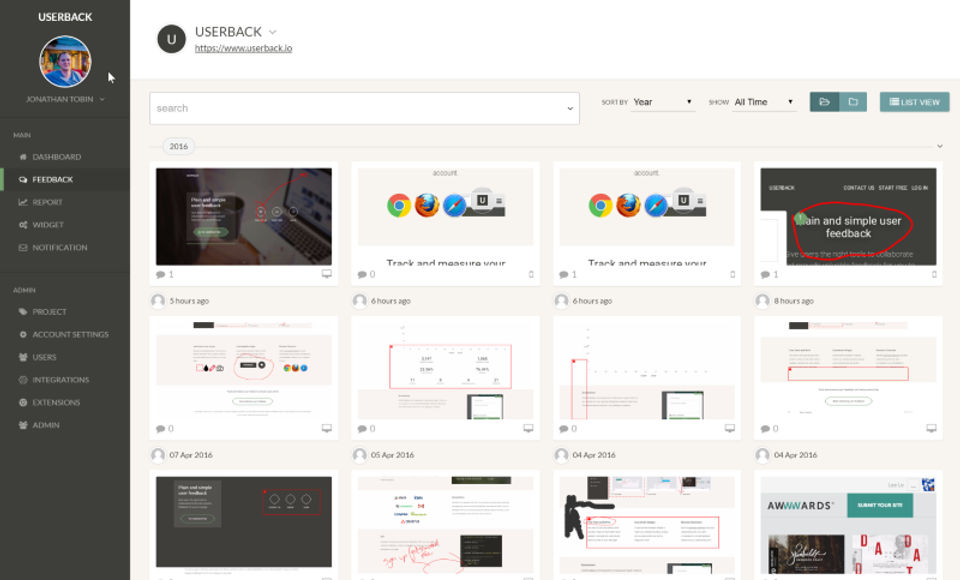Collapse the 2016 group chevron
Viewport: 960px width, 580px height.
tap(940, 146)
